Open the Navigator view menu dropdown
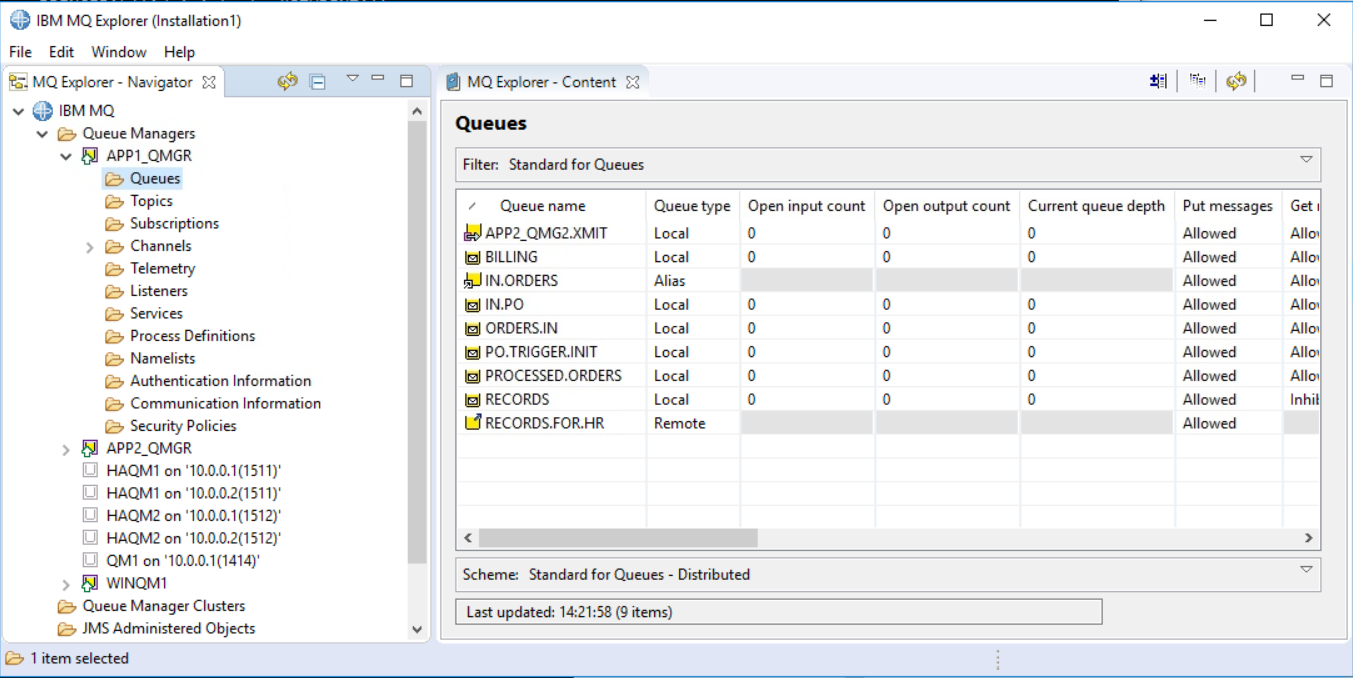Viewport: 1353px width, 678px height. coord(352,78)
